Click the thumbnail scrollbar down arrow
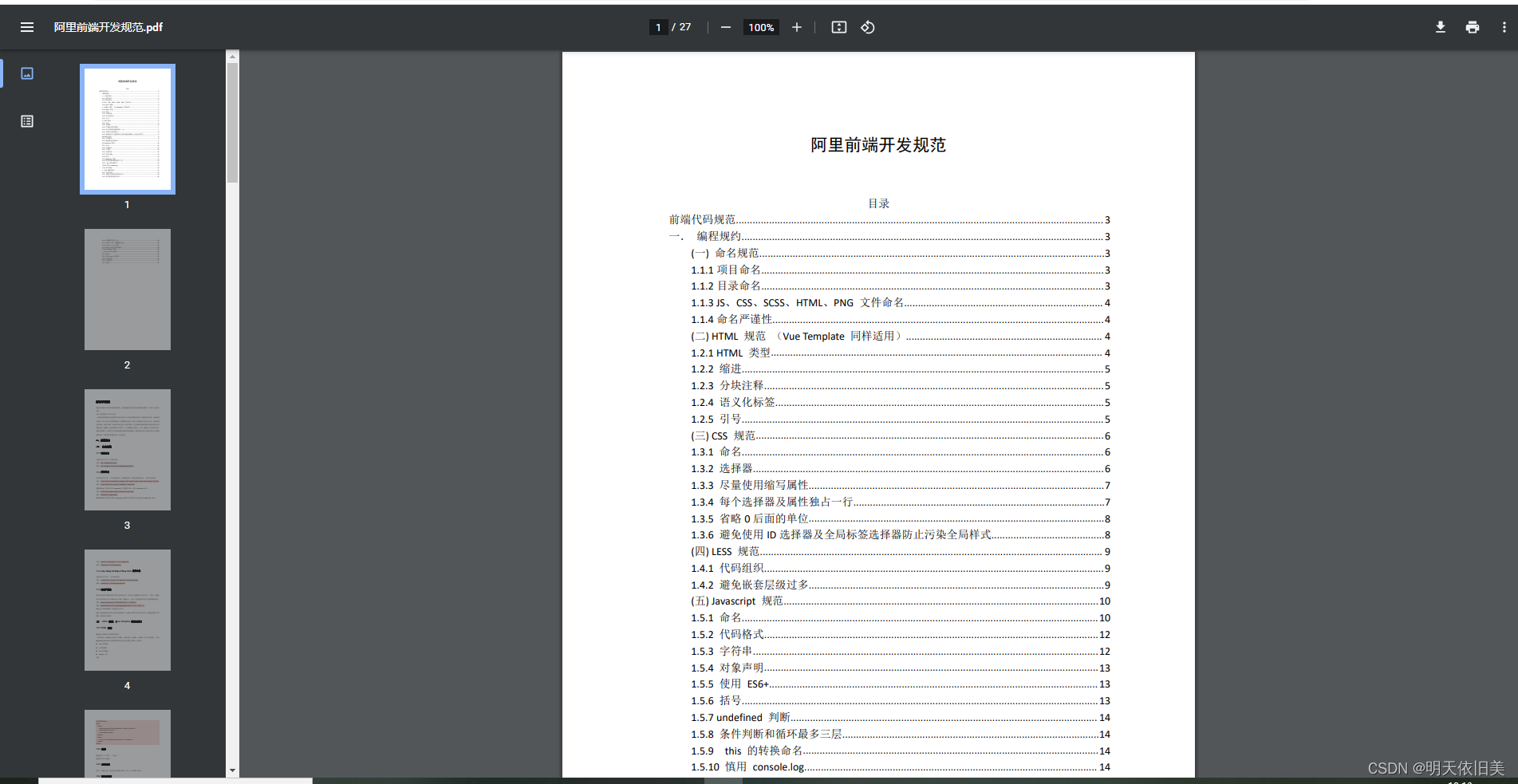The width and height of the screenshot is (1518, 784). click(x=232, y=771)
